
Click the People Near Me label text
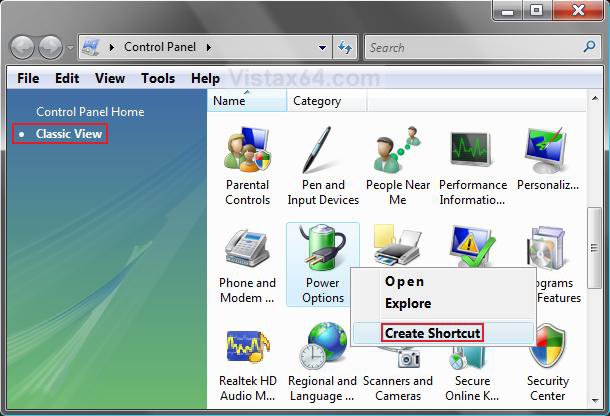398,192
